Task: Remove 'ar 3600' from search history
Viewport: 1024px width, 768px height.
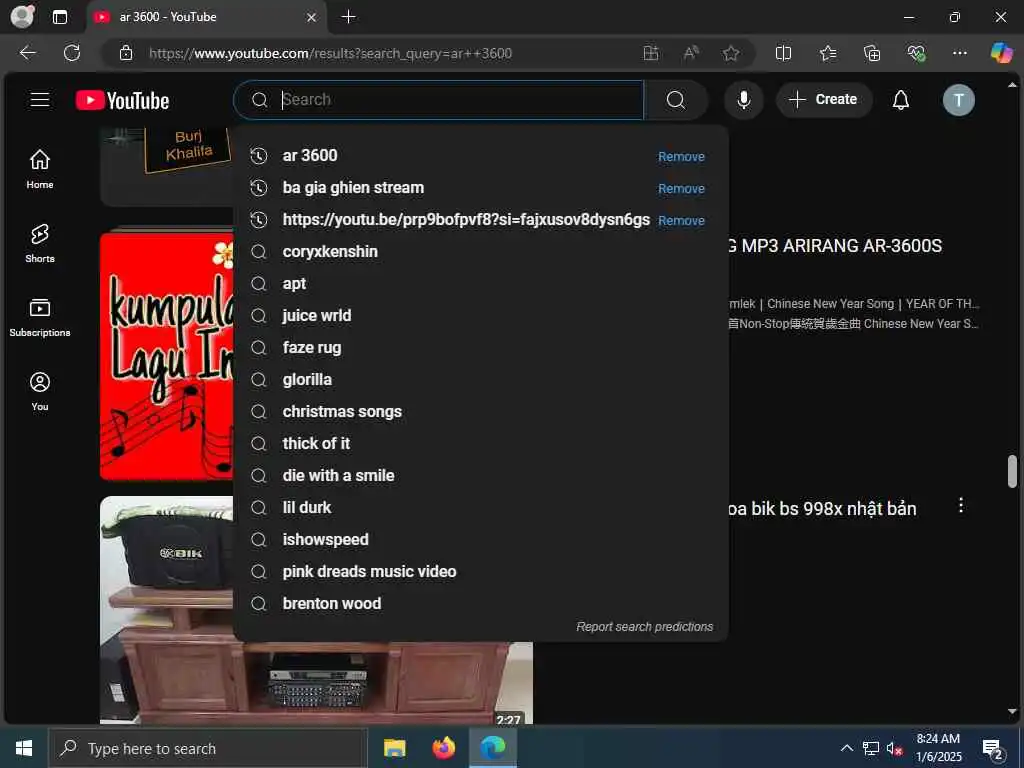Action: (681, 157)
